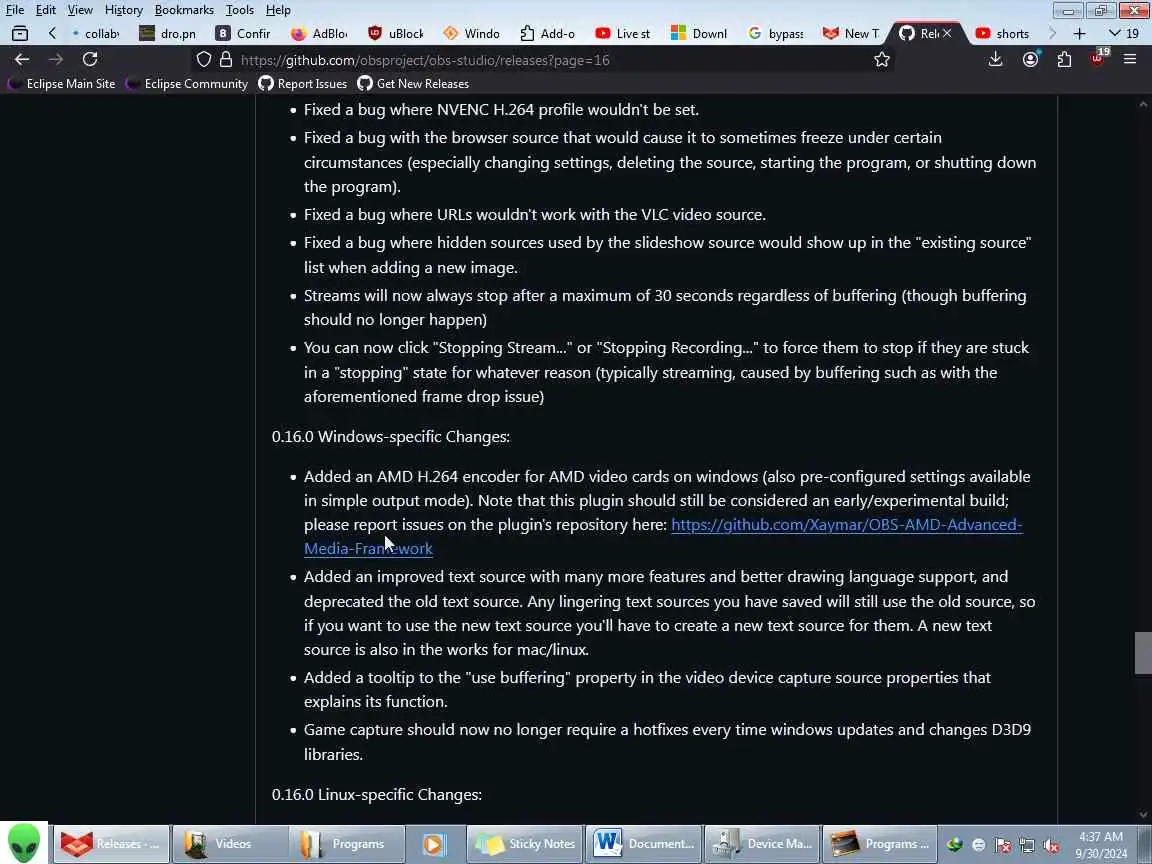Switch to the collab tab
The image size is (1152, 864).
pyautogui.click(x=97, y=34)
